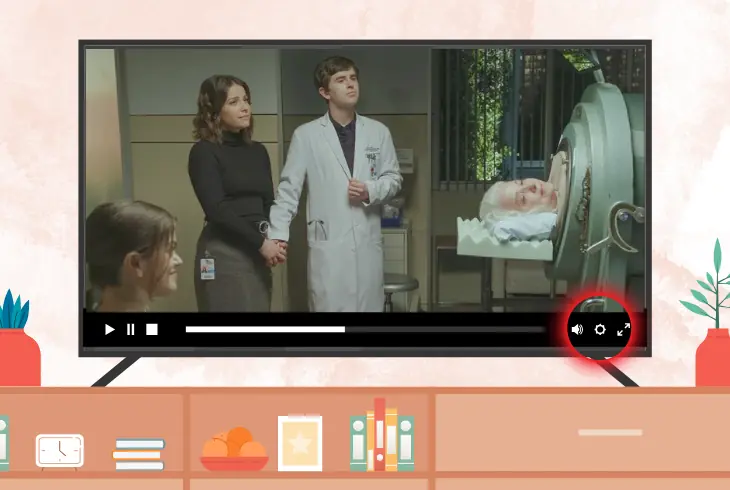Image resolution: width=730 pixels, height=490 pixels.
Task: Mute audio with the speaker volume icon
Action: 577,329
